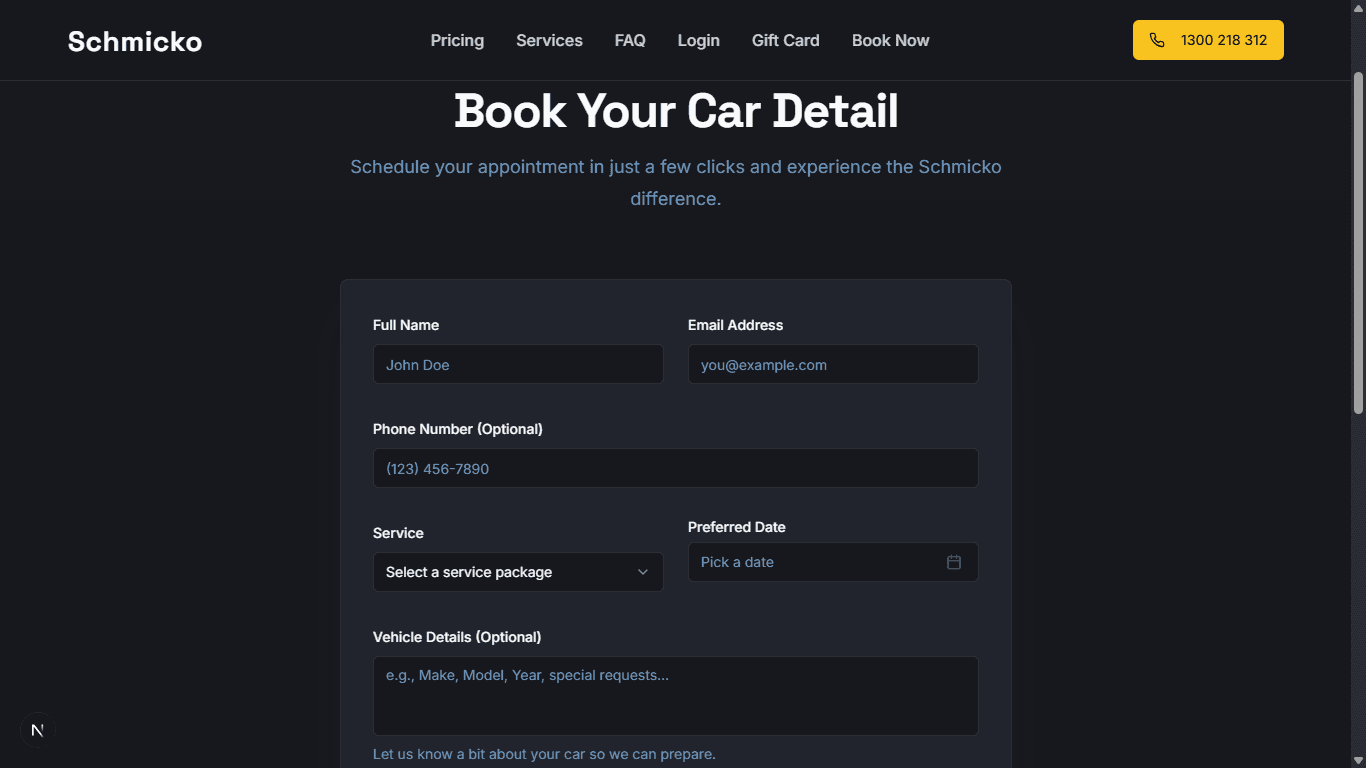The width and height of the screenshot is (1366, 768).
Task: Click the scrollbar down arrow
Action: [x=1358, y=760]
